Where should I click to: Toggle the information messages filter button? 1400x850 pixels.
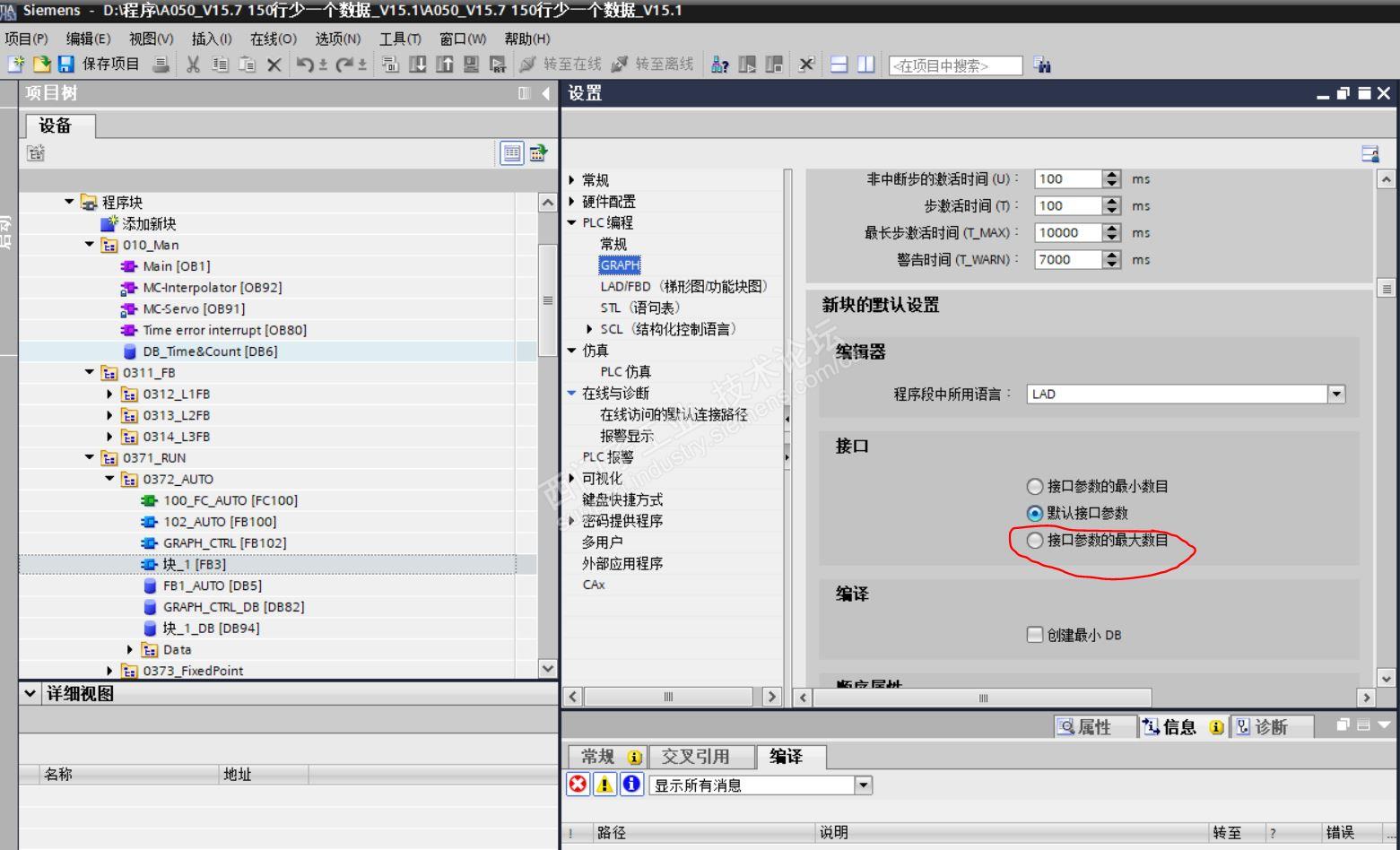(x=632, y=785)
